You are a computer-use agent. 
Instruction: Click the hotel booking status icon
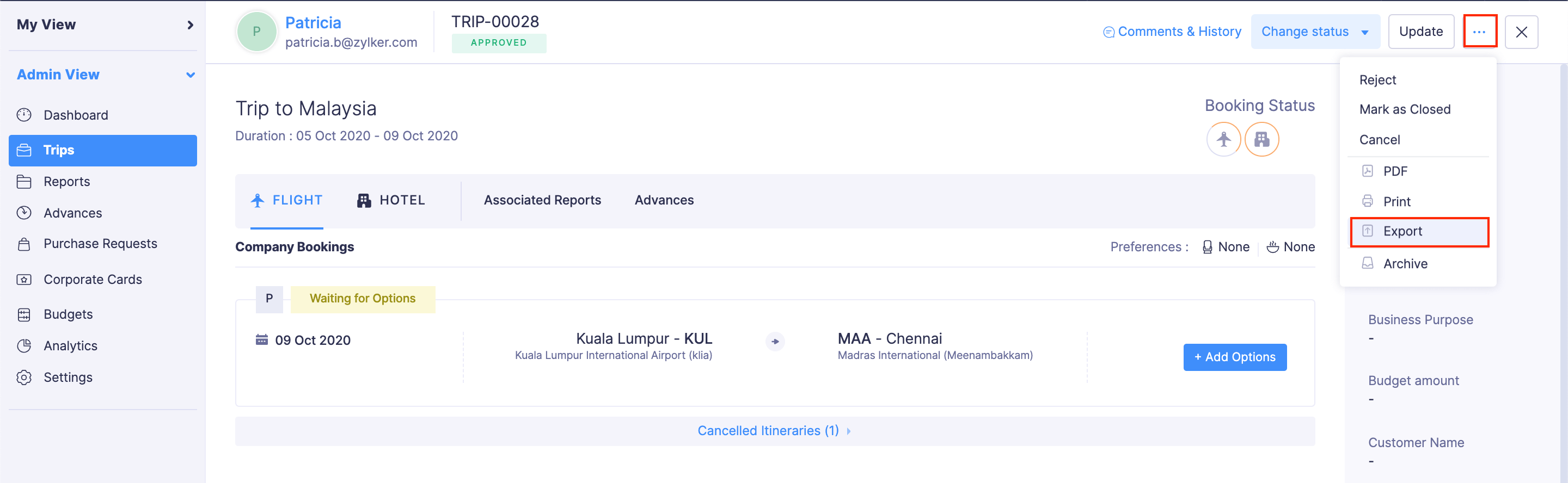click(x=1261, y=139)
